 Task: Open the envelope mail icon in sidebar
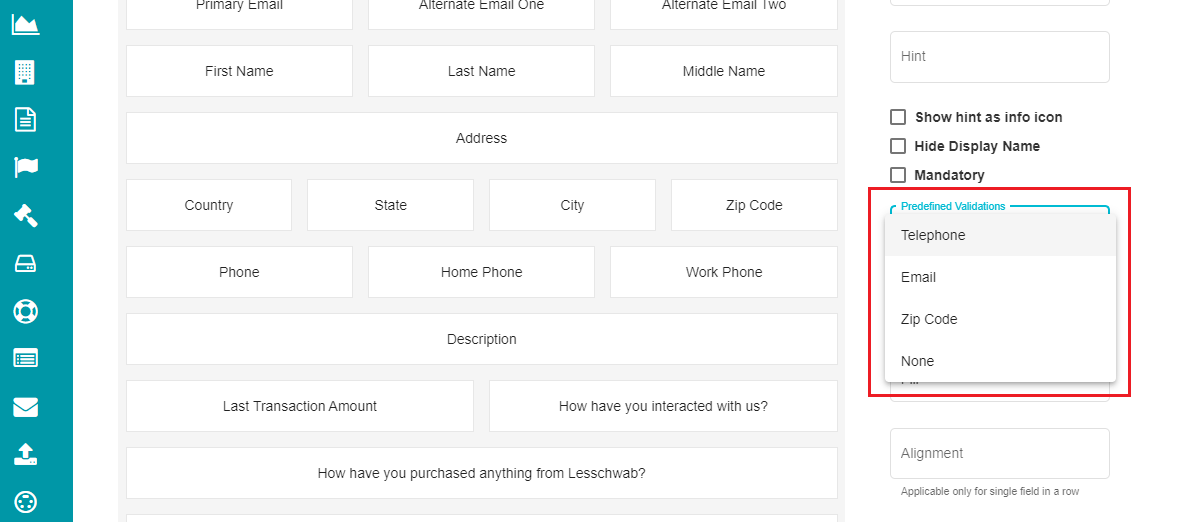(25, 407)
